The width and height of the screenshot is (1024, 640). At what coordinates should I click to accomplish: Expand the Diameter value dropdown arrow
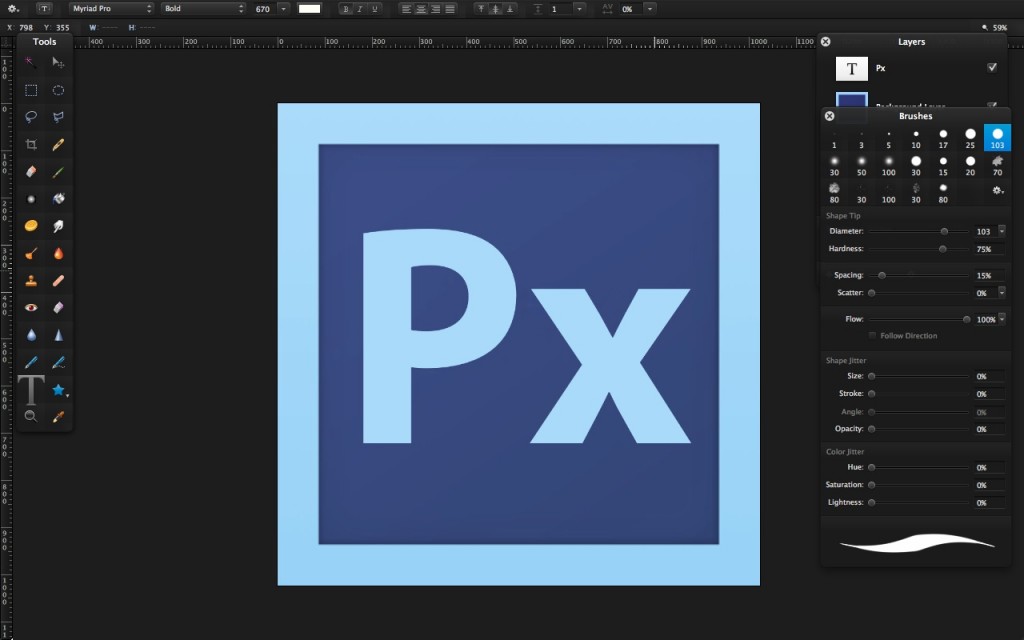(1002, 231)
